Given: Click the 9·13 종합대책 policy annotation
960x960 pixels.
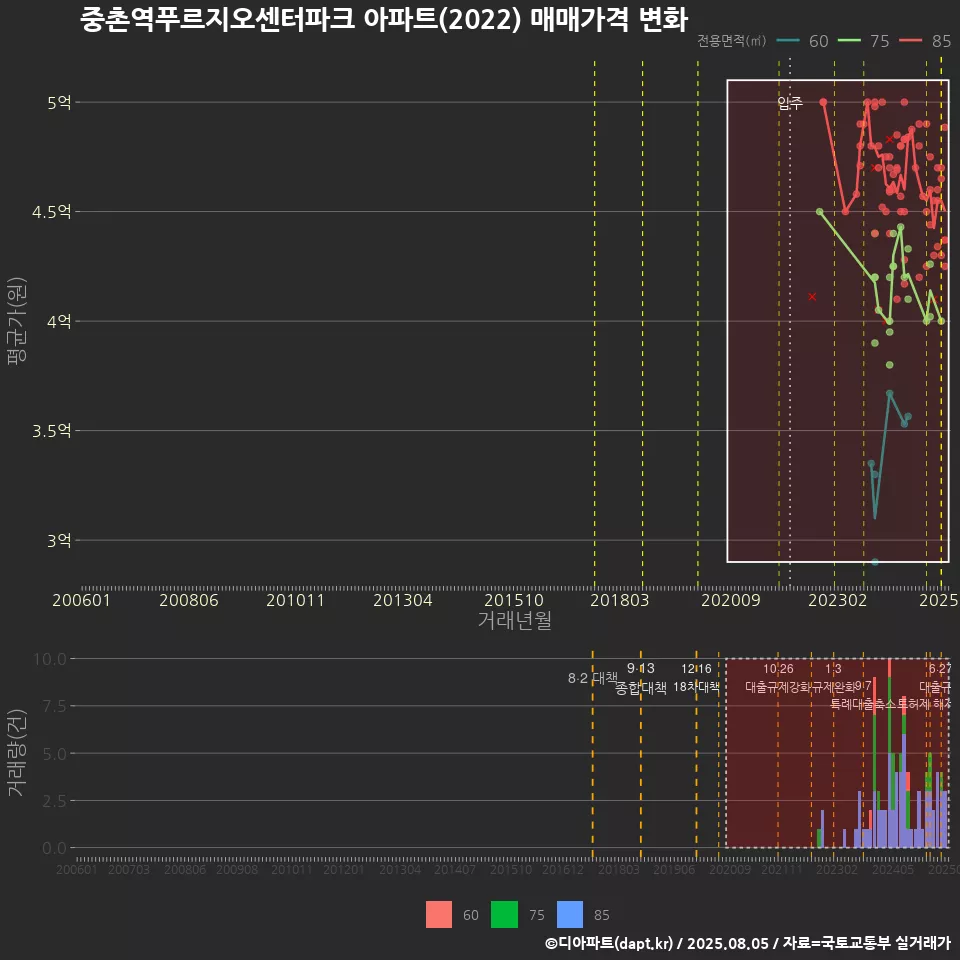Looking at the screenshot, I should (640, 678).
